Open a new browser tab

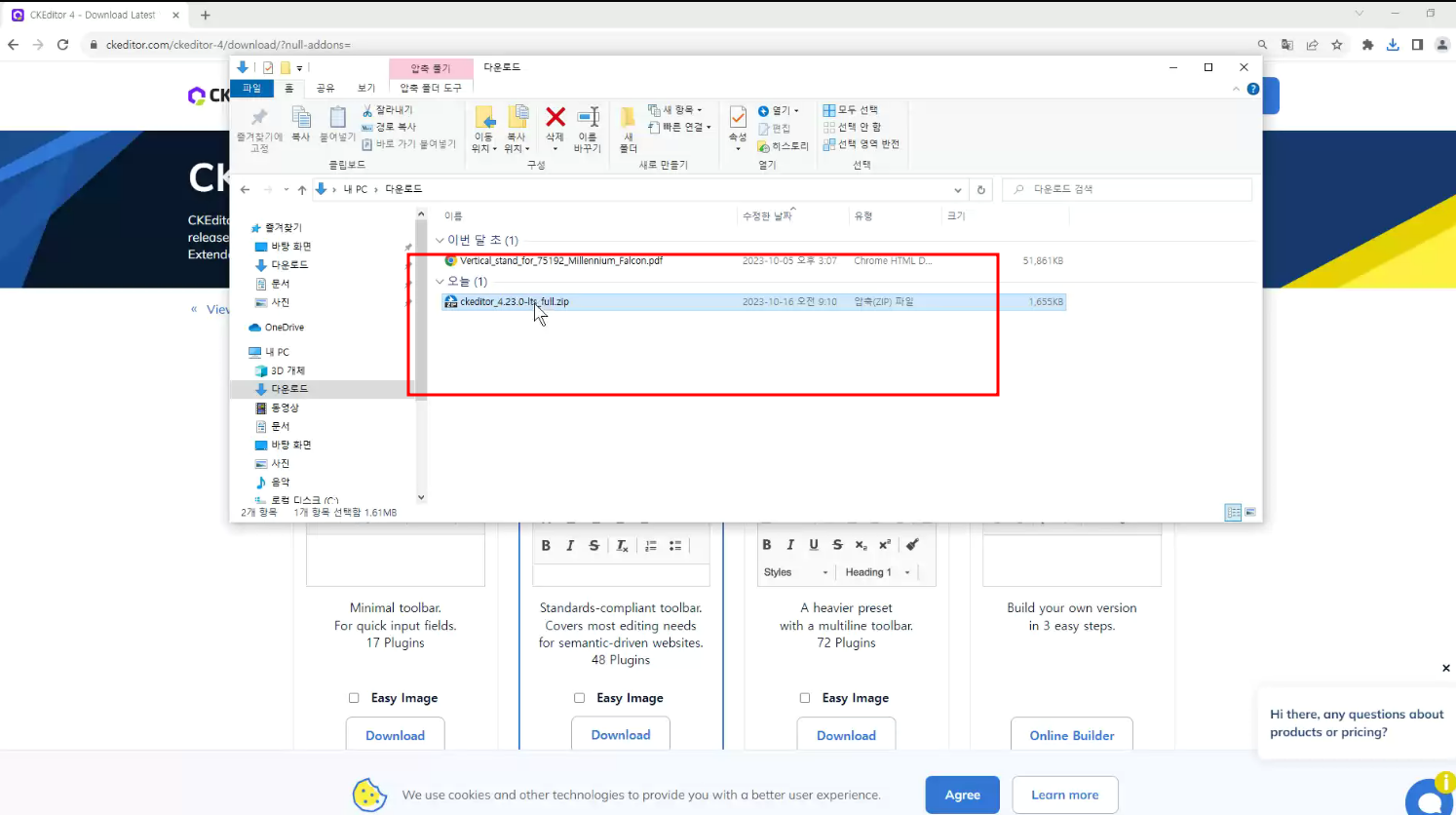click(206, 16)
